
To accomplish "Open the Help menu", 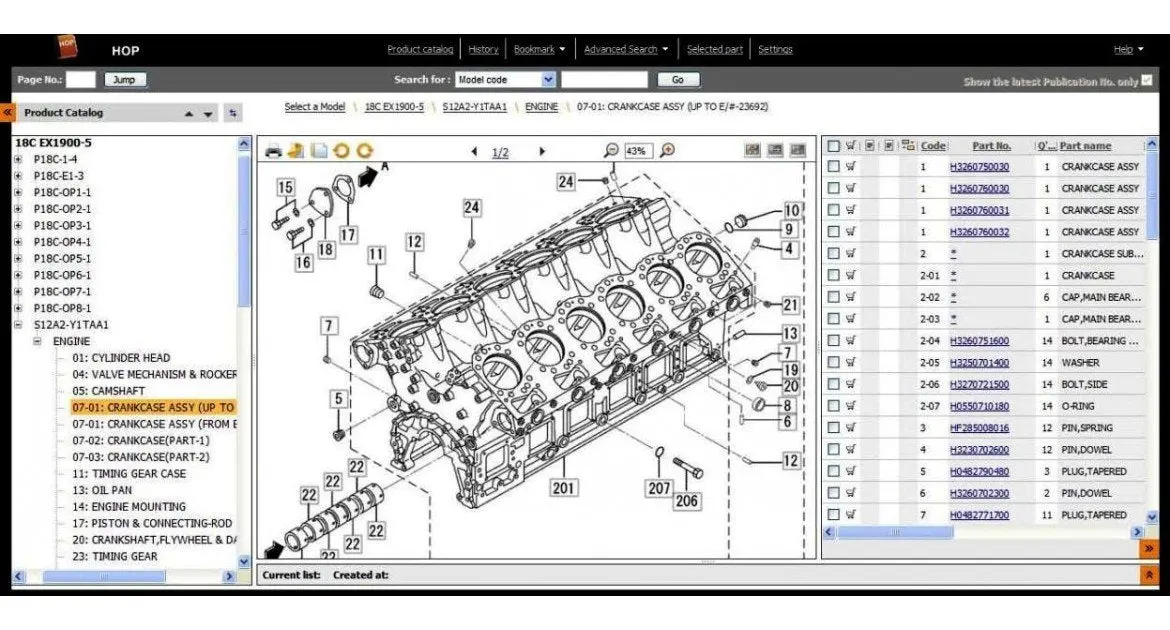I will click(x=1128, y=49).
